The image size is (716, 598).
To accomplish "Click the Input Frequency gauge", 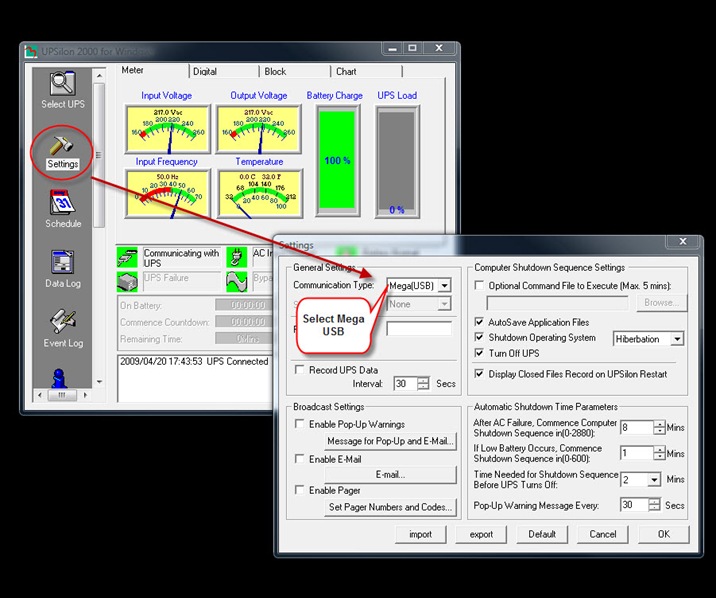I will point(168,194).
